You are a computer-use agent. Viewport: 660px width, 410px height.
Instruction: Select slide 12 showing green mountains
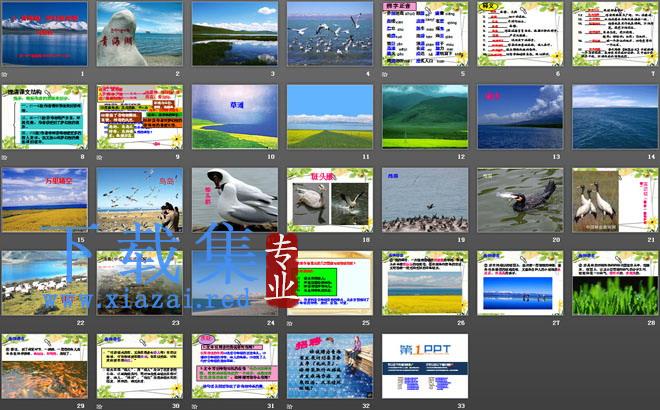pos(425,117)
